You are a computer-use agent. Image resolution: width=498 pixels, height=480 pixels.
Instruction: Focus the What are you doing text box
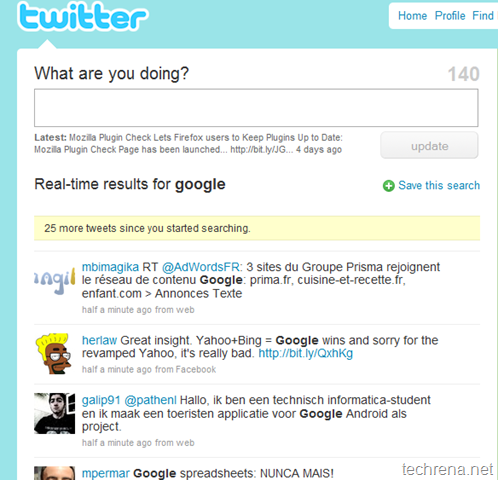256,108
